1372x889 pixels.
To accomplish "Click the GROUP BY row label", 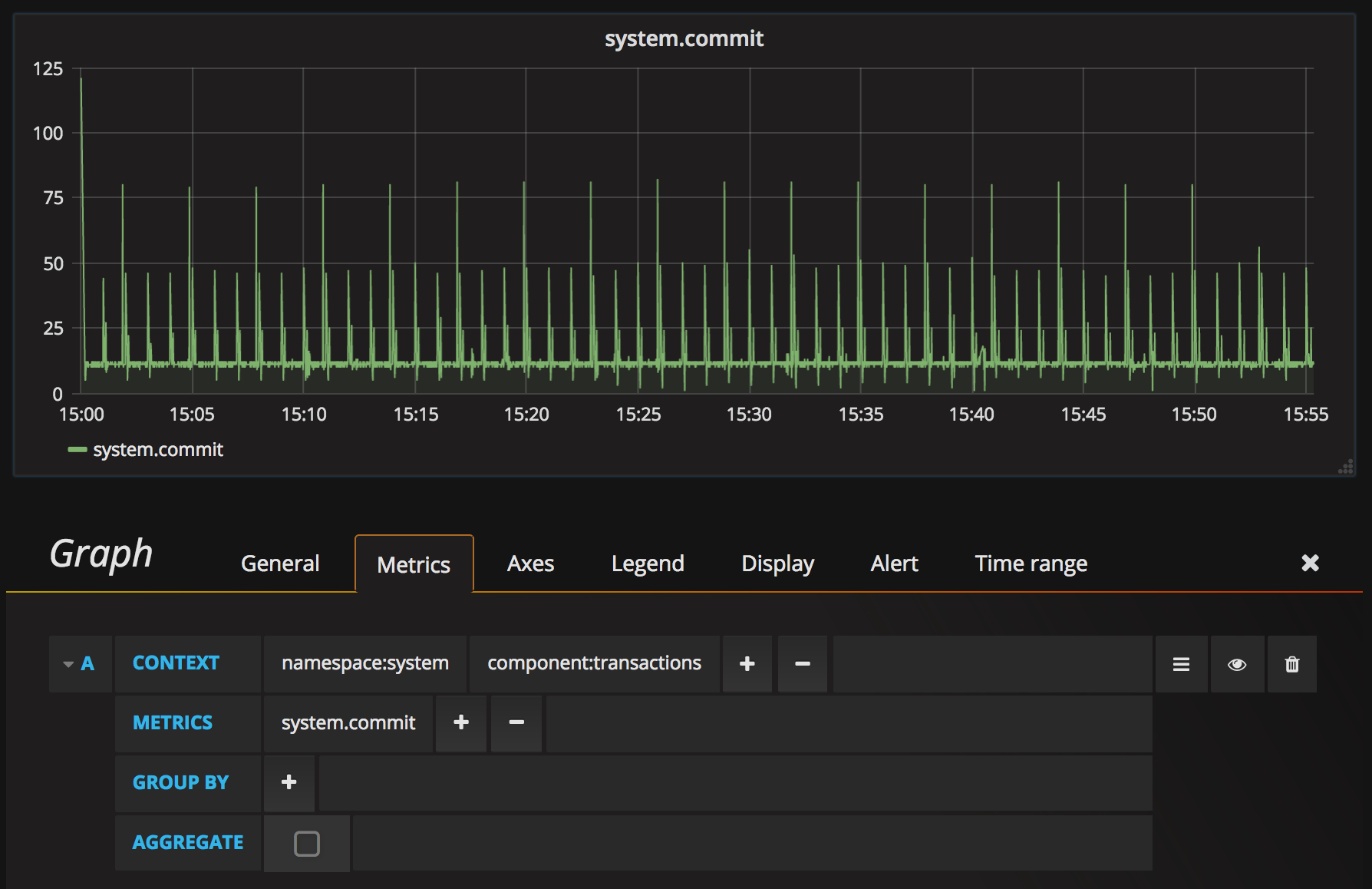I will 180,783.
